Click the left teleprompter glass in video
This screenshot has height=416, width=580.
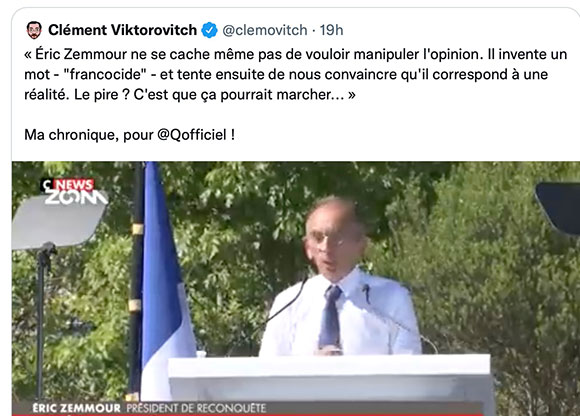tap(59, 222)
